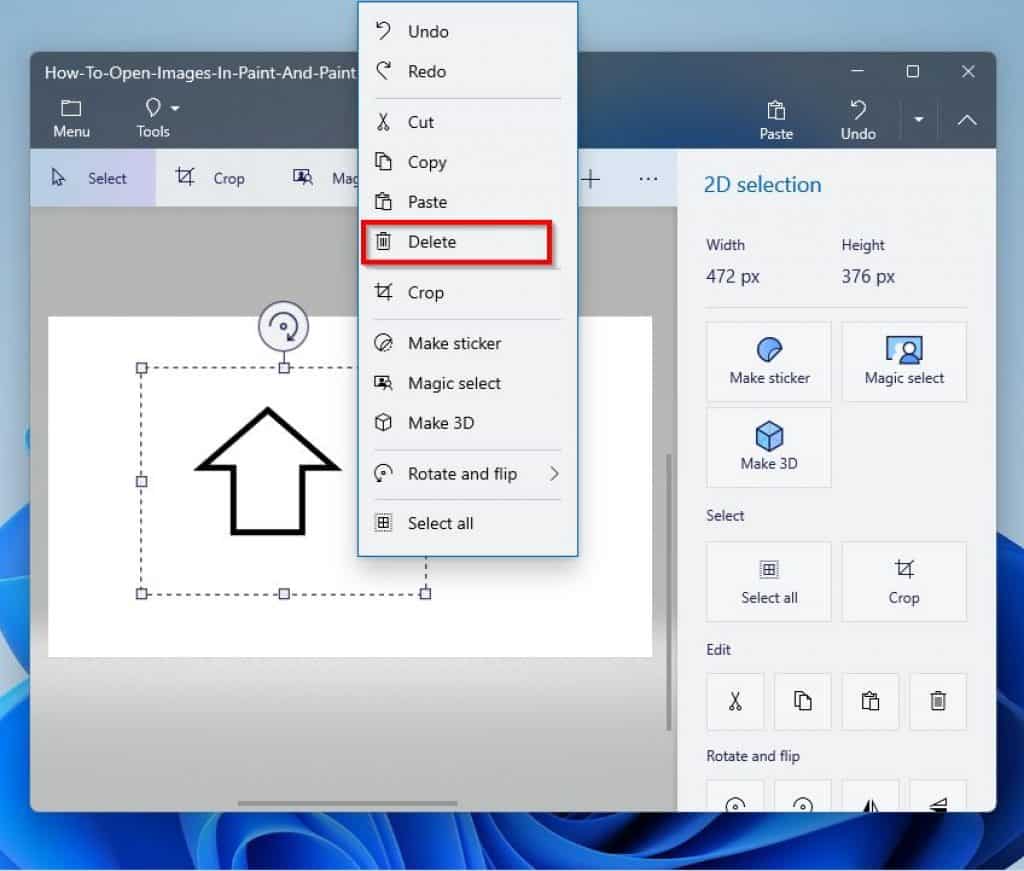
Task: Maximize the Paint 3D window
Action: [x=913, y=71]
